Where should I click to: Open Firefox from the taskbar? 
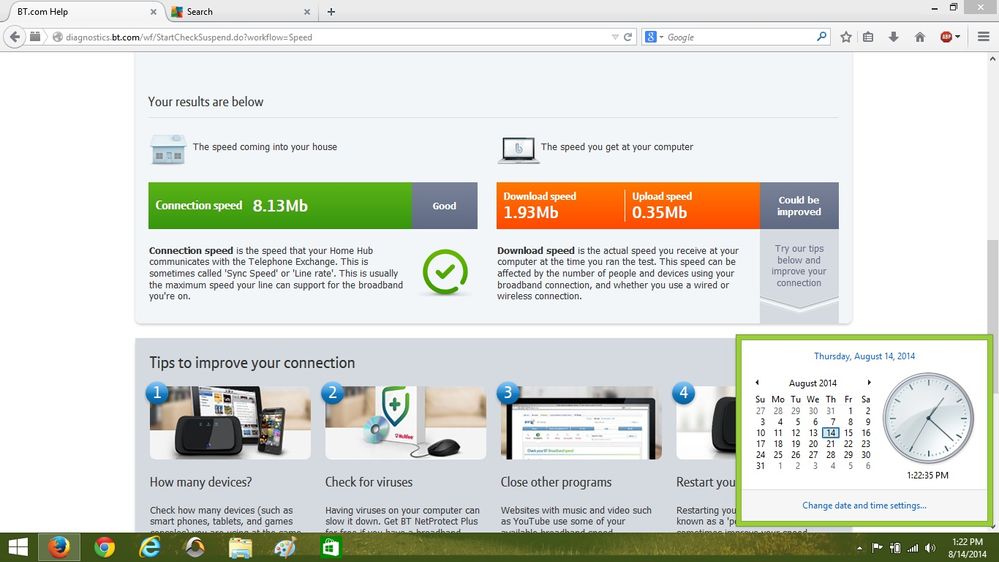pyautogui.click(x=59, y=547)
